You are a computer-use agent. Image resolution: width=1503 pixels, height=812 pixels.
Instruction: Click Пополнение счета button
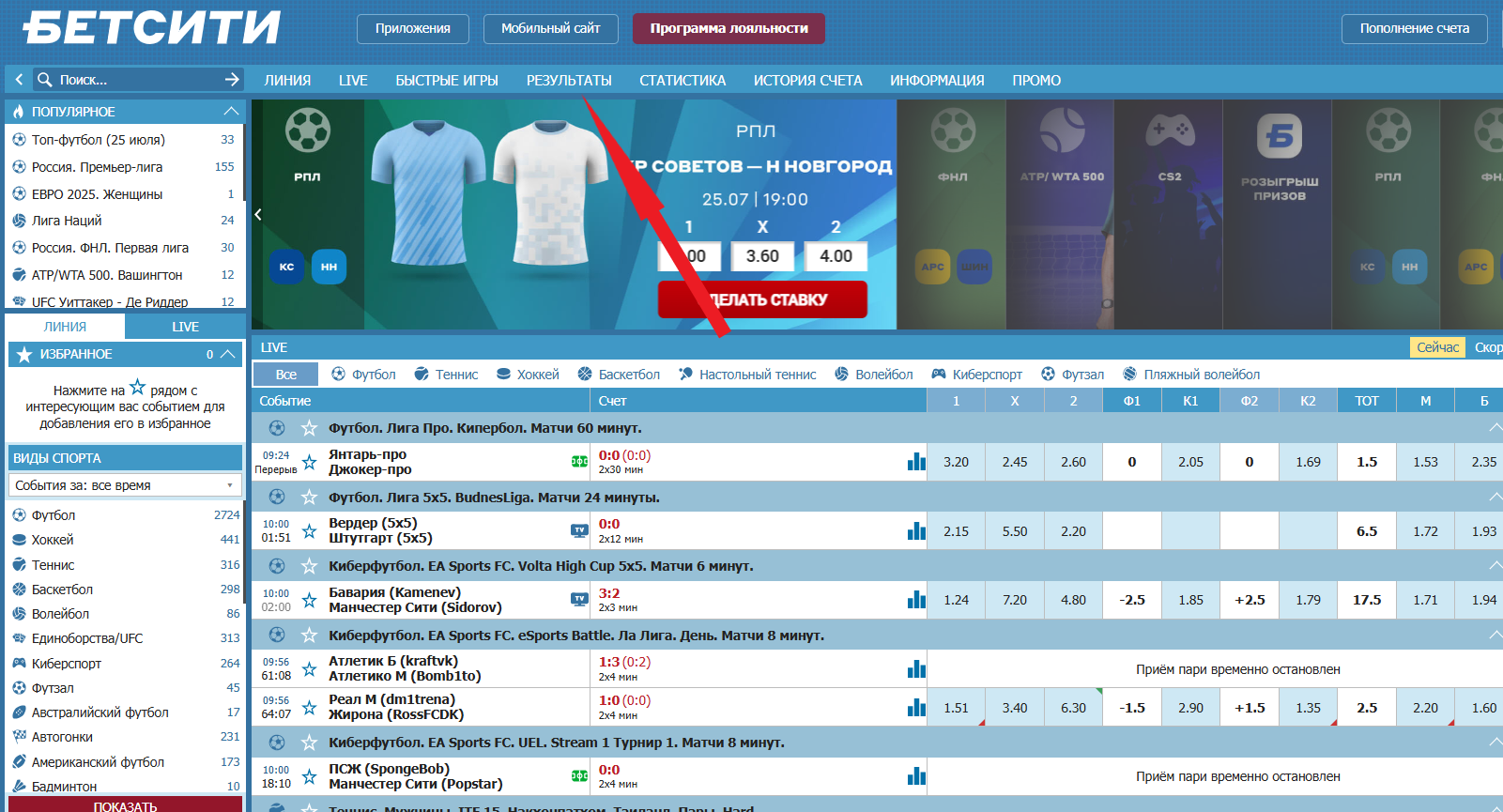1415,28
